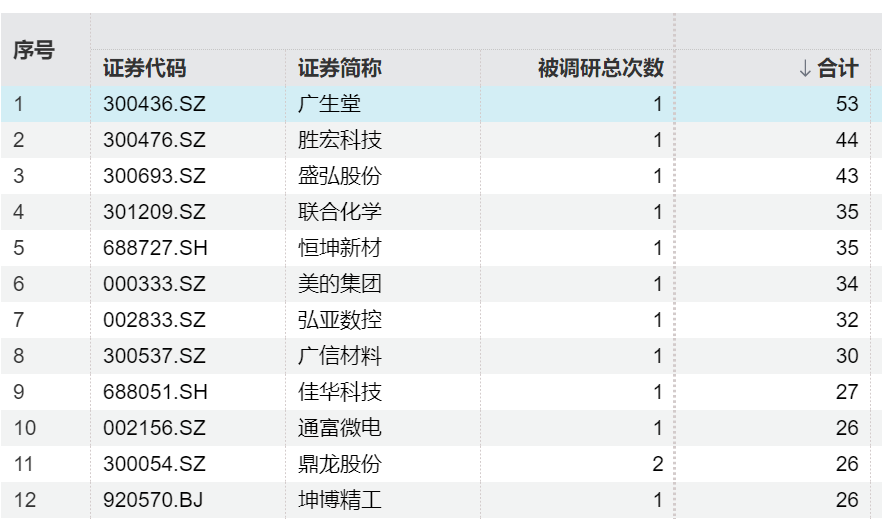Select stock code 300537.SZ

pos(154,356)
